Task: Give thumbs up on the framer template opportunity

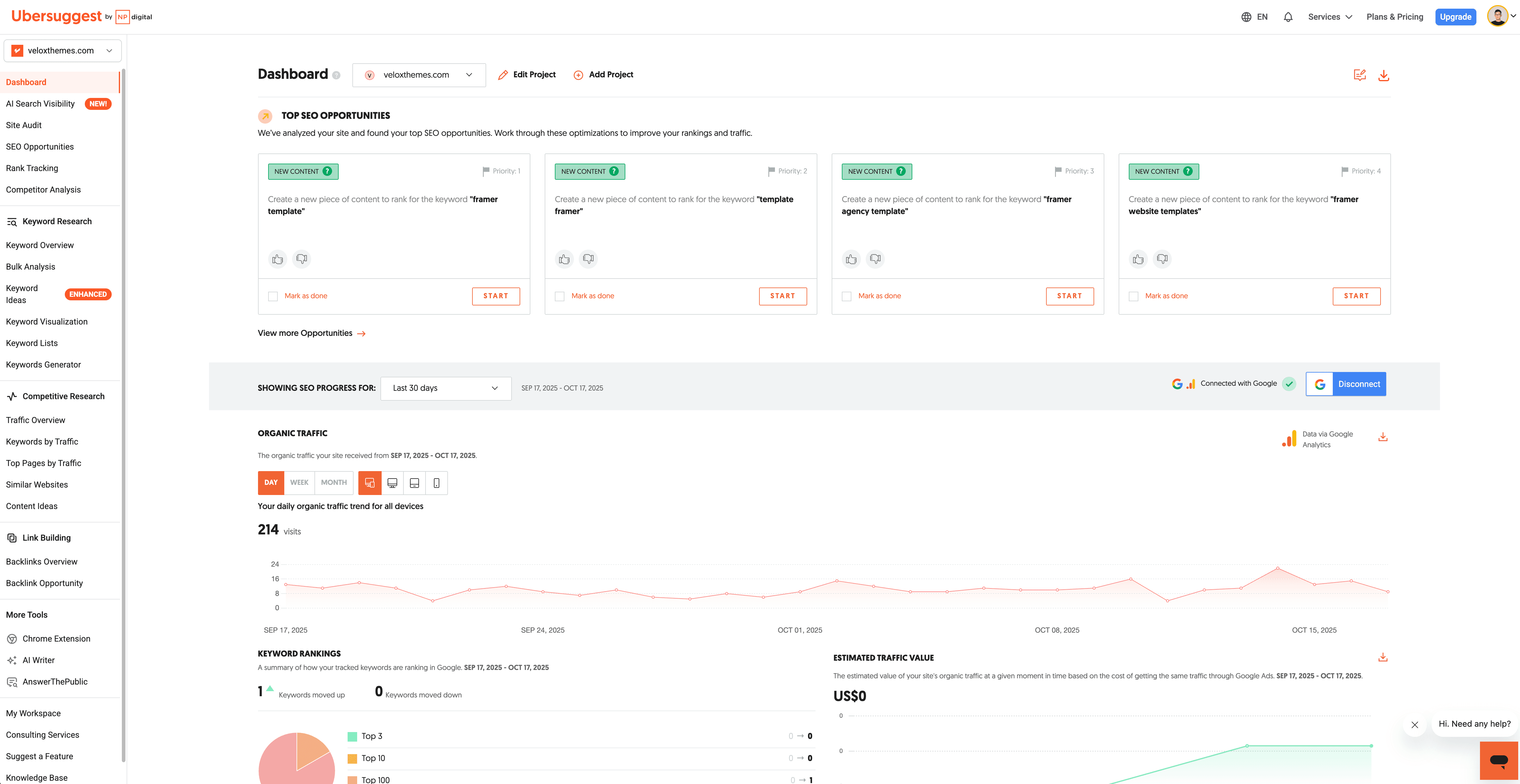Action: click(x=277, y=259)
